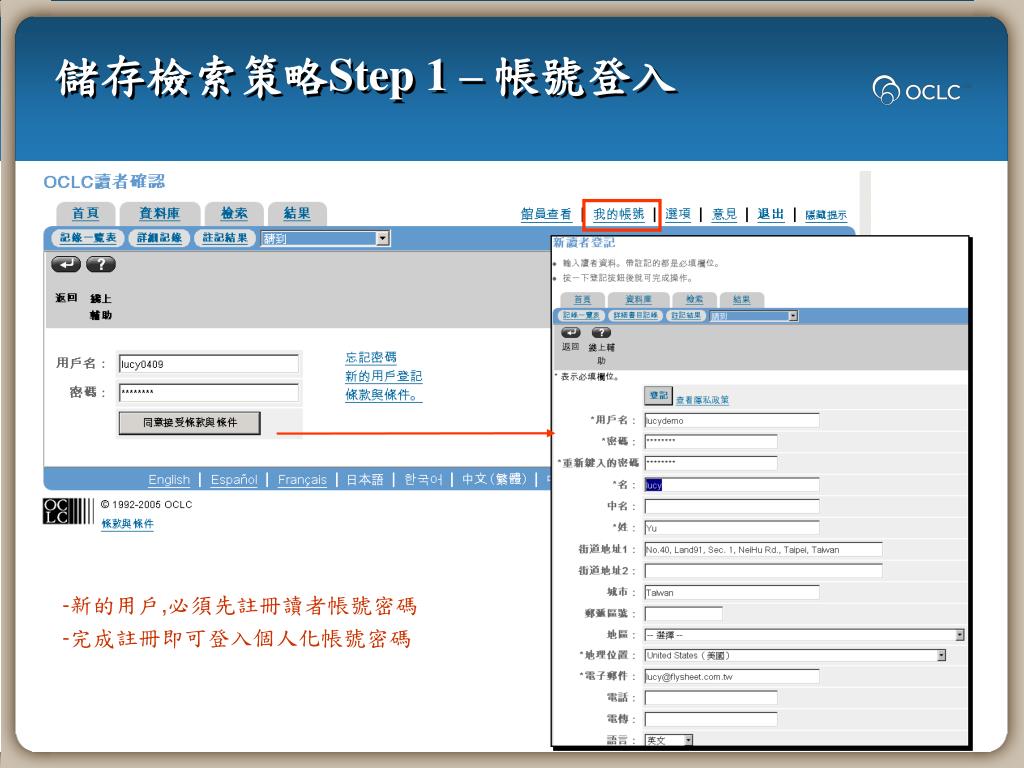
Task: Click the 隱藏提示 link
Action: point(825,215)
